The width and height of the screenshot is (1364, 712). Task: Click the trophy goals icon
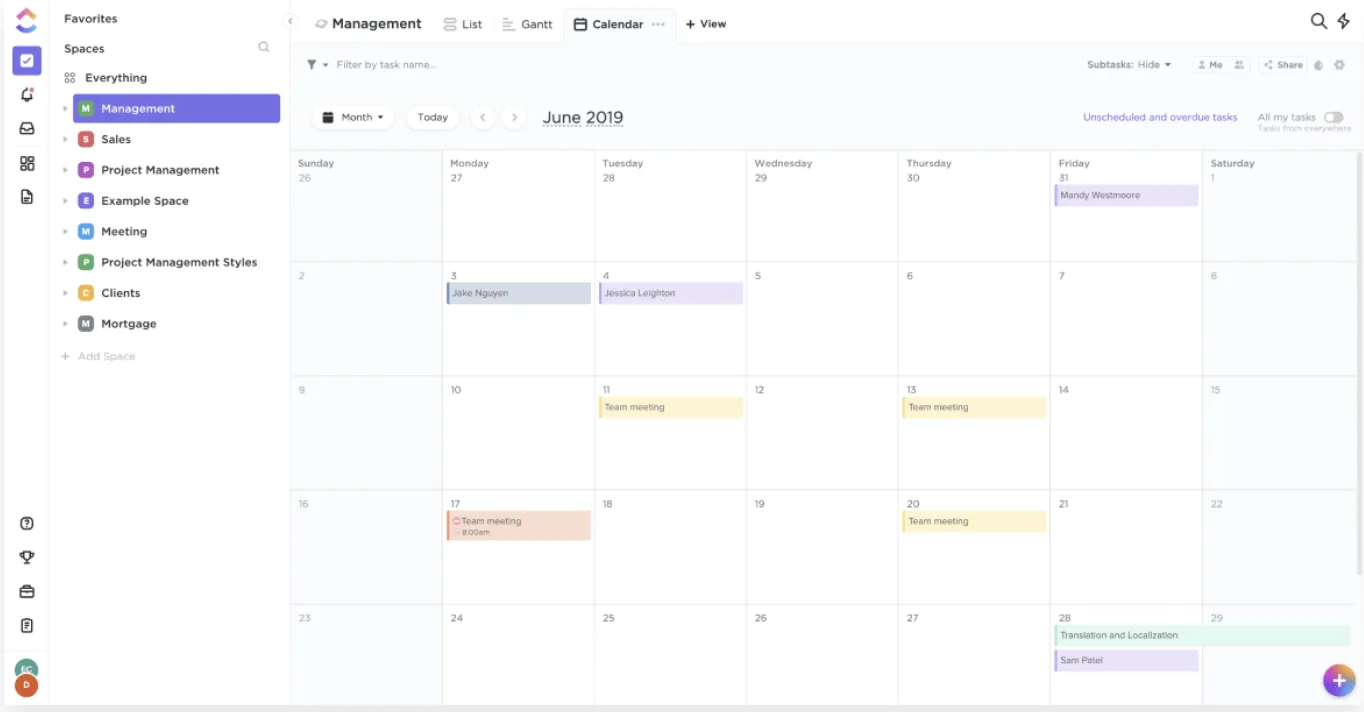point(27,557)
